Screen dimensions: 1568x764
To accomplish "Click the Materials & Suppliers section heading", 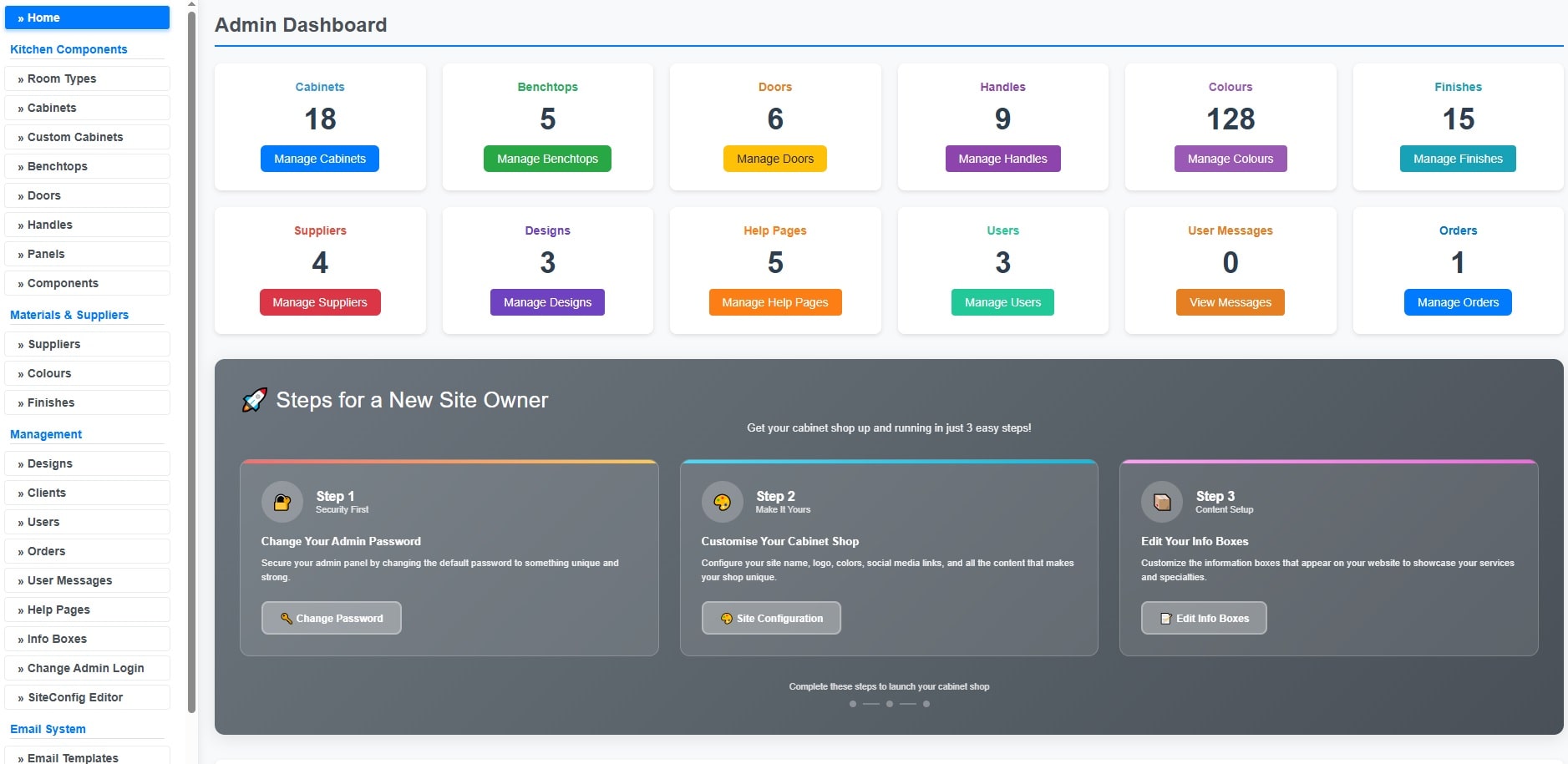I will coord(69,315).
